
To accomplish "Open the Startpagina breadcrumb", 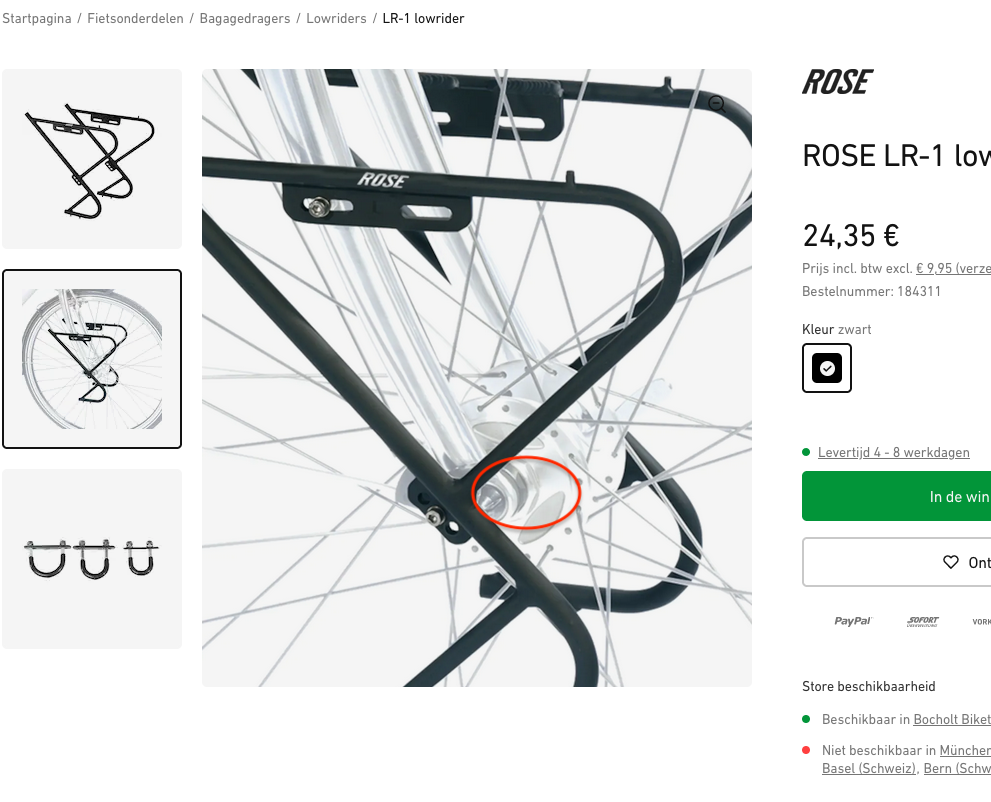I will [36, 19].
